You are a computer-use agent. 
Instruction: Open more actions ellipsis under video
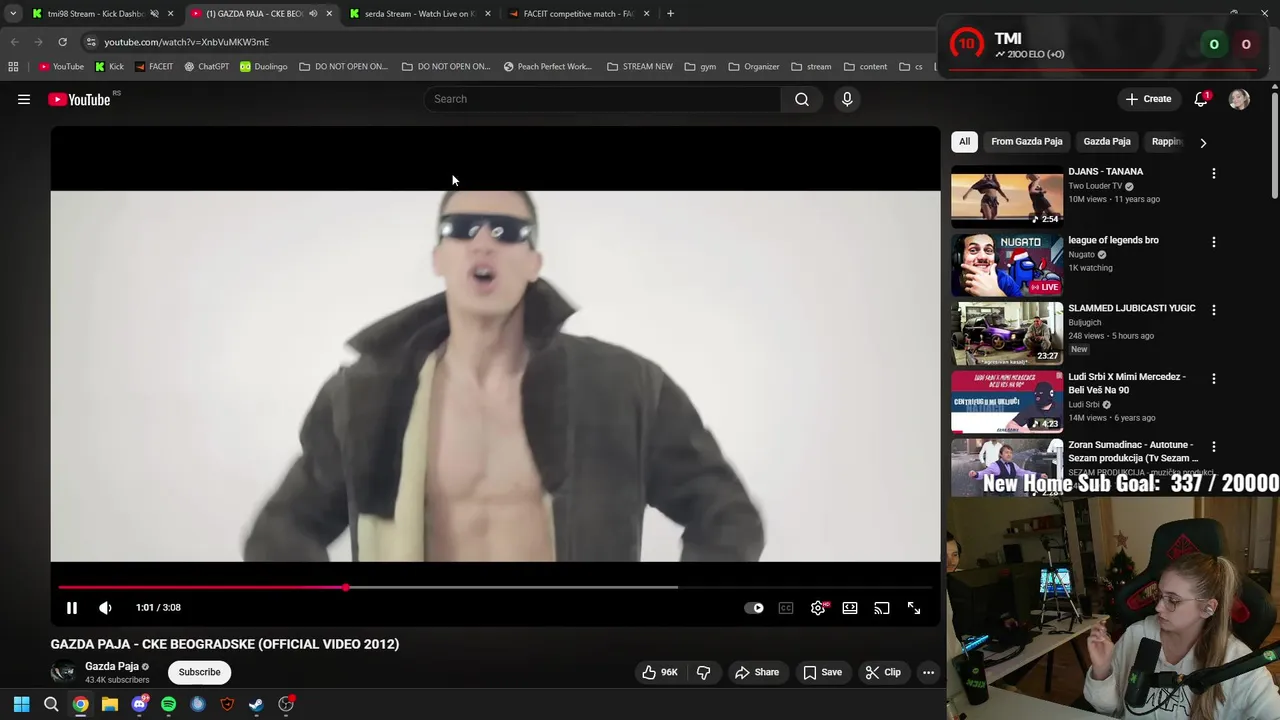(928, 672)
